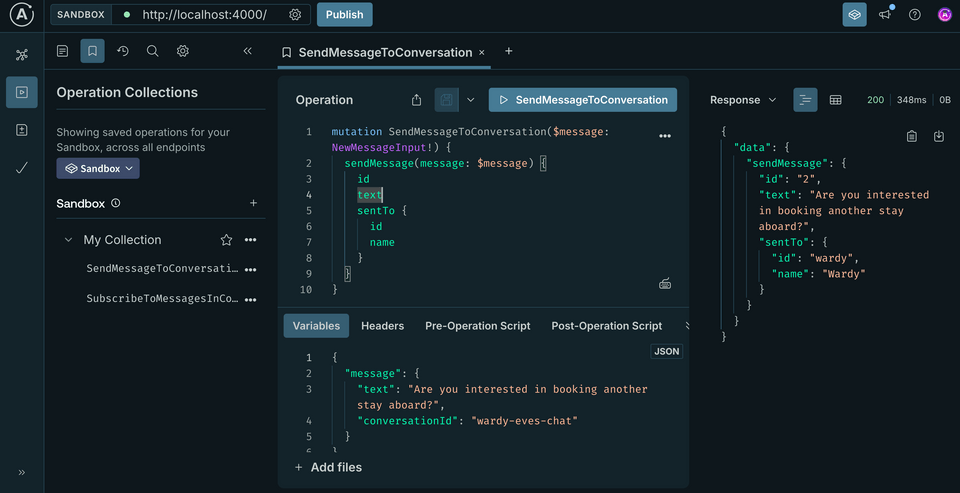Viewport: 960px width, 493px height.
Task: Click the localhost:4000 endpoint URL field
Action: [x=204, y=15]
